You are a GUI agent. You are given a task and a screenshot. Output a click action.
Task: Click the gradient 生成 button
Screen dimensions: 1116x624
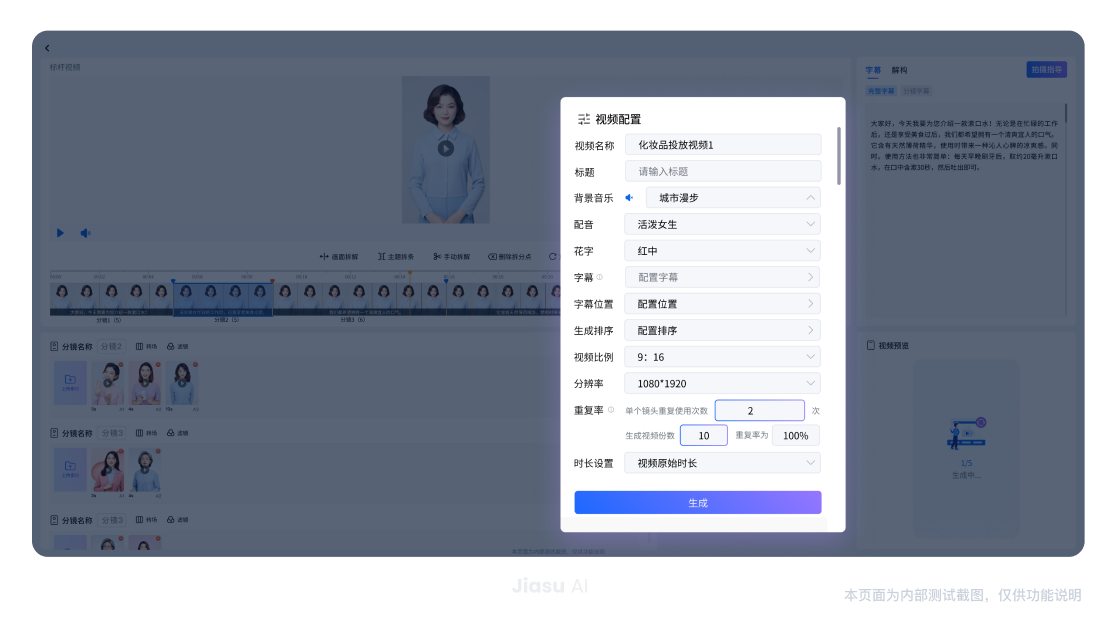697,502
